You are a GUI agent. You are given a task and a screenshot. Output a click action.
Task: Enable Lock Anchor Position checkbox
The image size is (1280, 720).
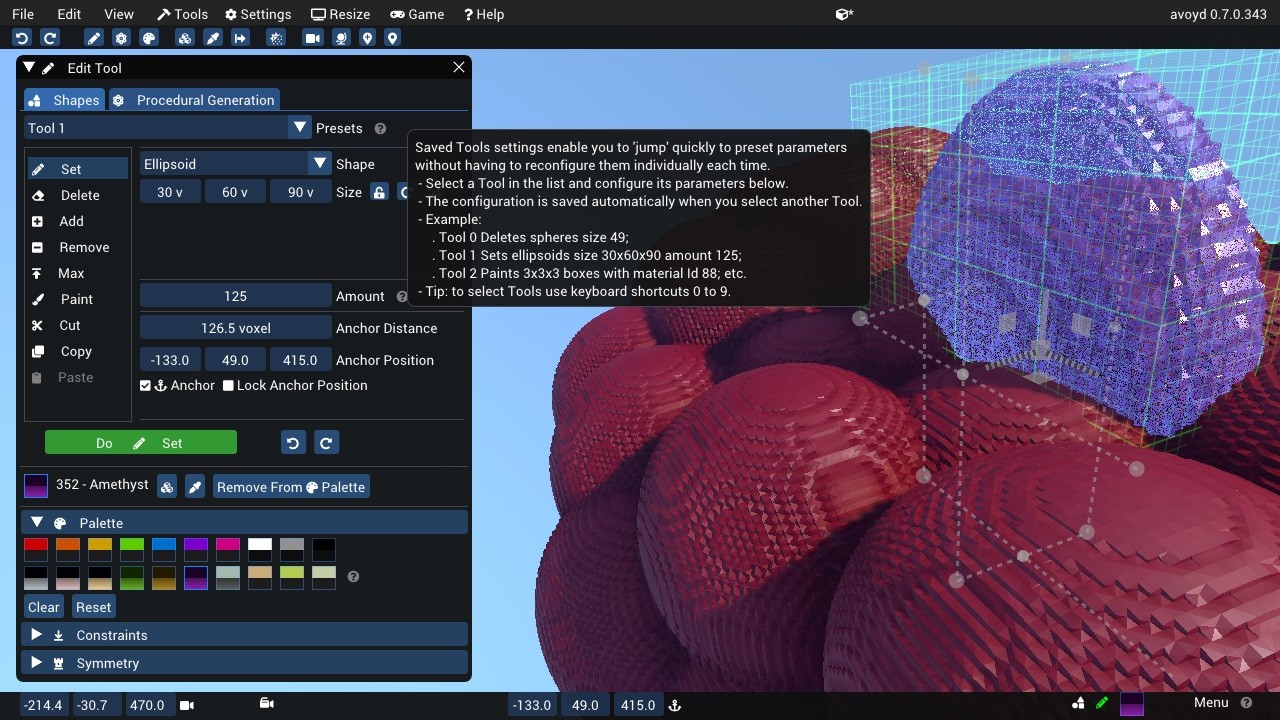[x=228, y=386]
